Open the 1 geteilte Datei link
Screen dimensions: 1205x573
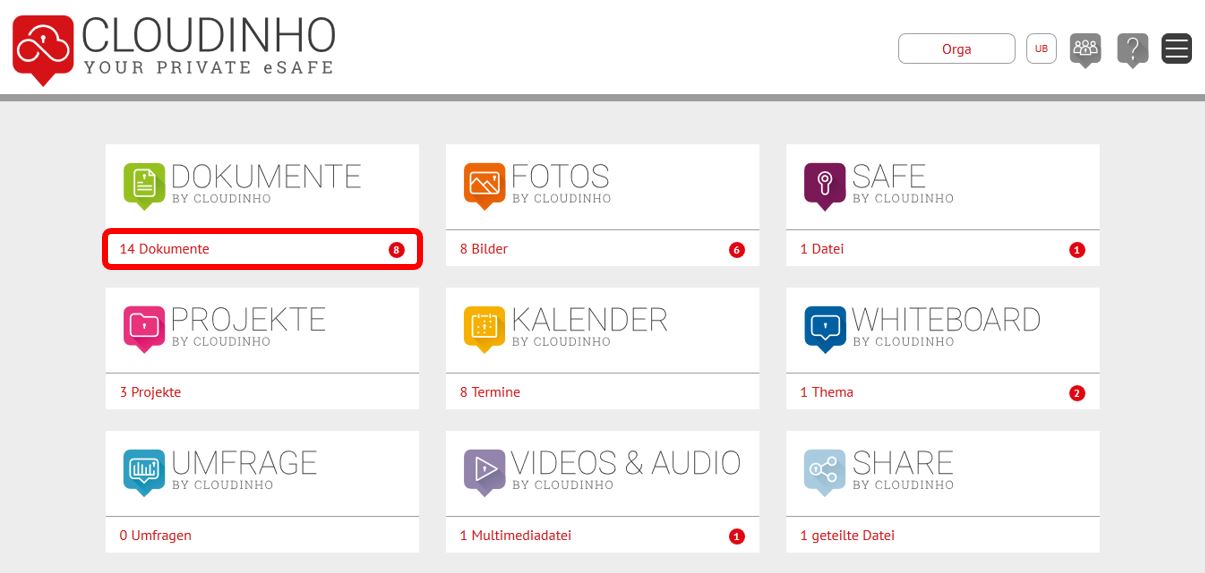[x=847, y=535]
